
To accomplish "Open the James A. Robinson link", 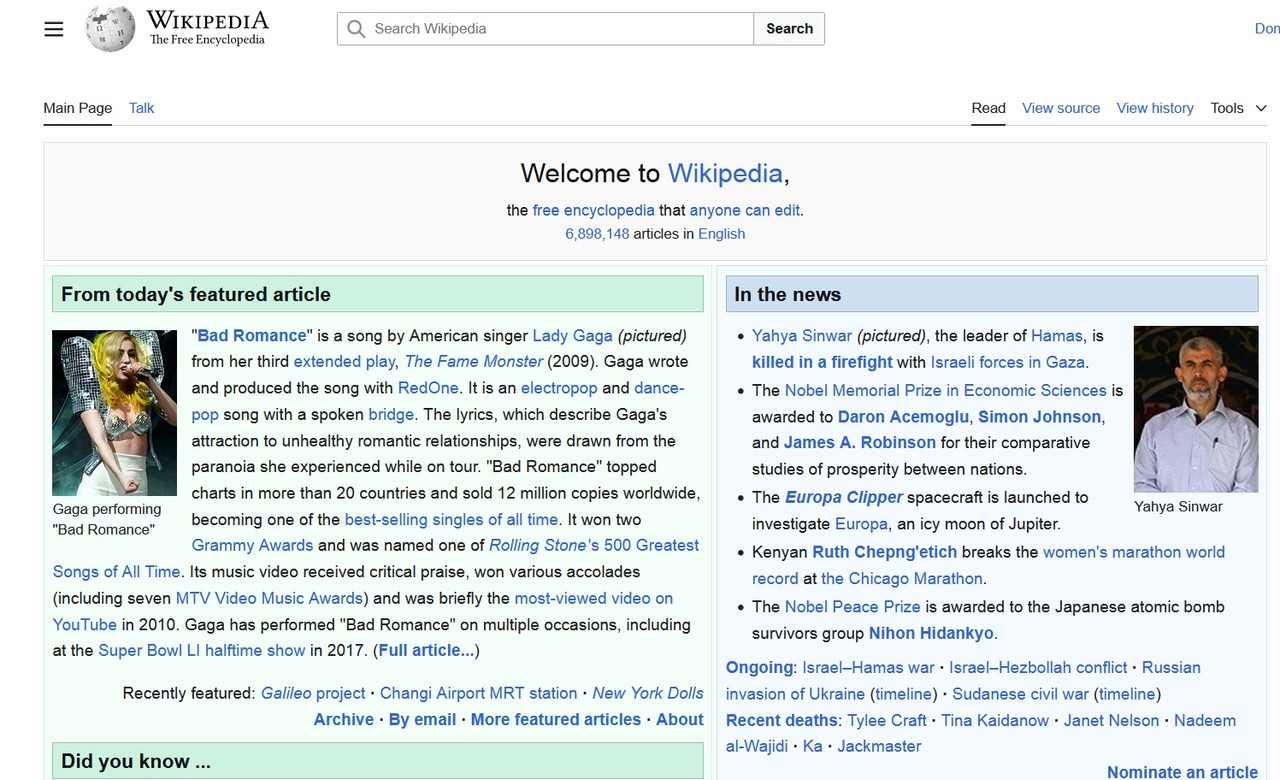I will (x=860, y=442).
